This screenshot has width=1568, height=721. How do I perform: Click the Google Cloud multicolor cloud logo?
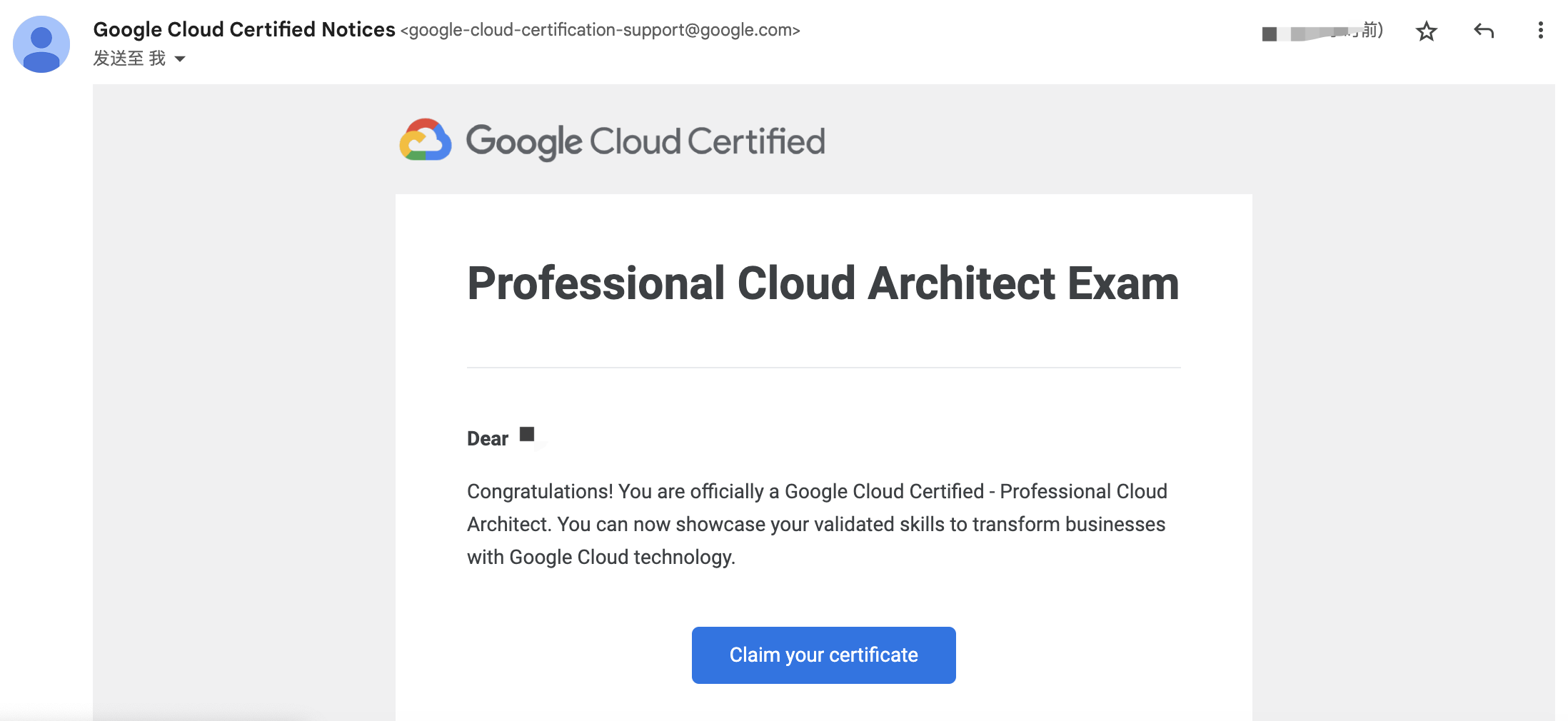tap(426, 140)
